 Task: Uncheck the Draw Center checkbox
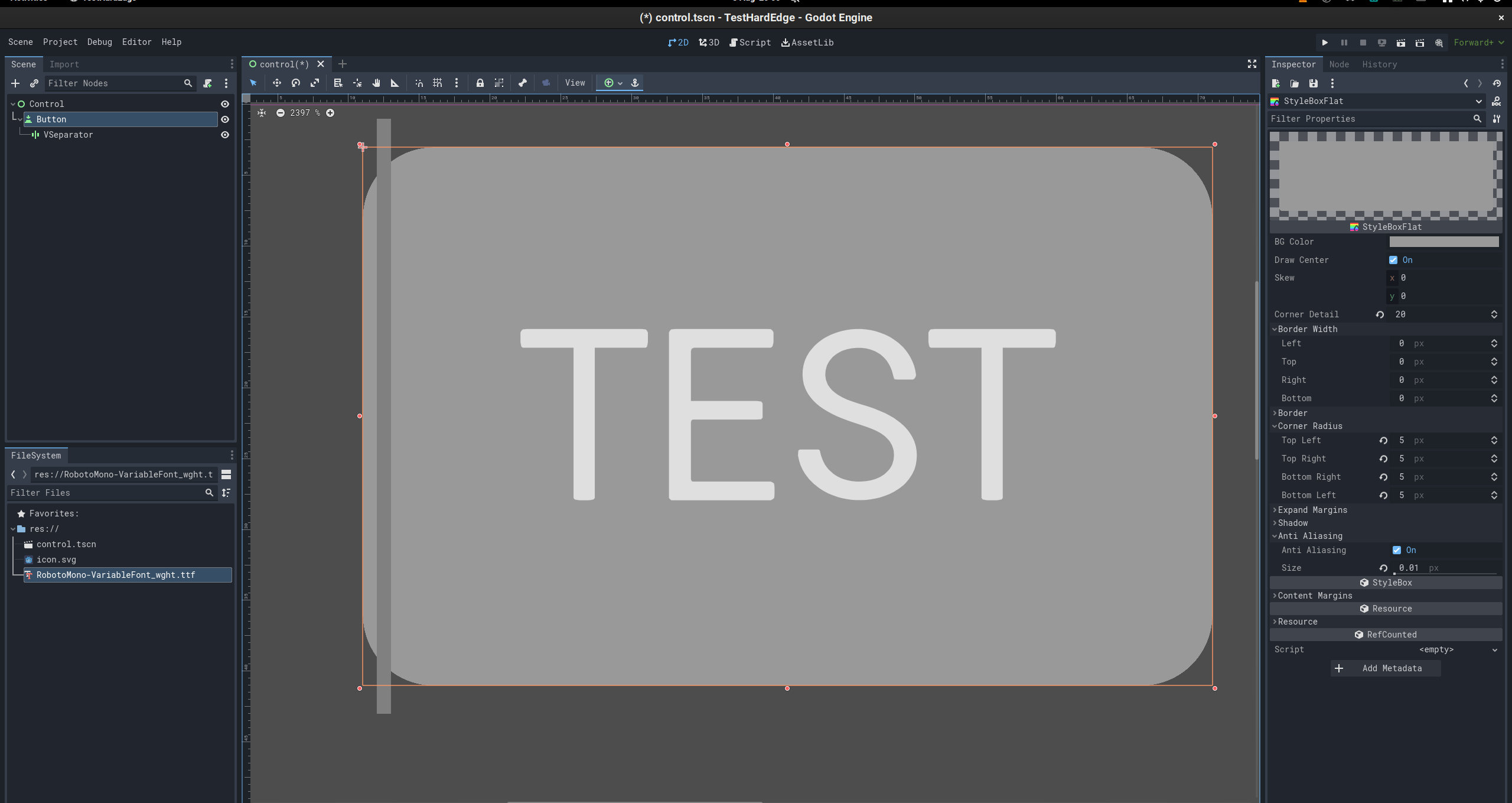[x=1394, y=260]
